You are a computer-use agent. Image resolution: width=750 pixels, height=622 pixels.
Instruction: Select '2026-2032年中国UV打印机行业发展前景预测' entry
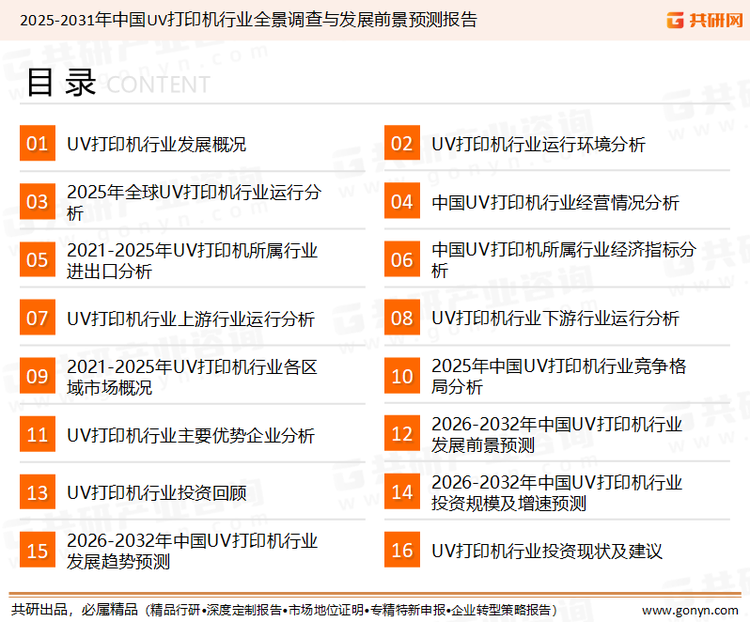click(557, 434)
